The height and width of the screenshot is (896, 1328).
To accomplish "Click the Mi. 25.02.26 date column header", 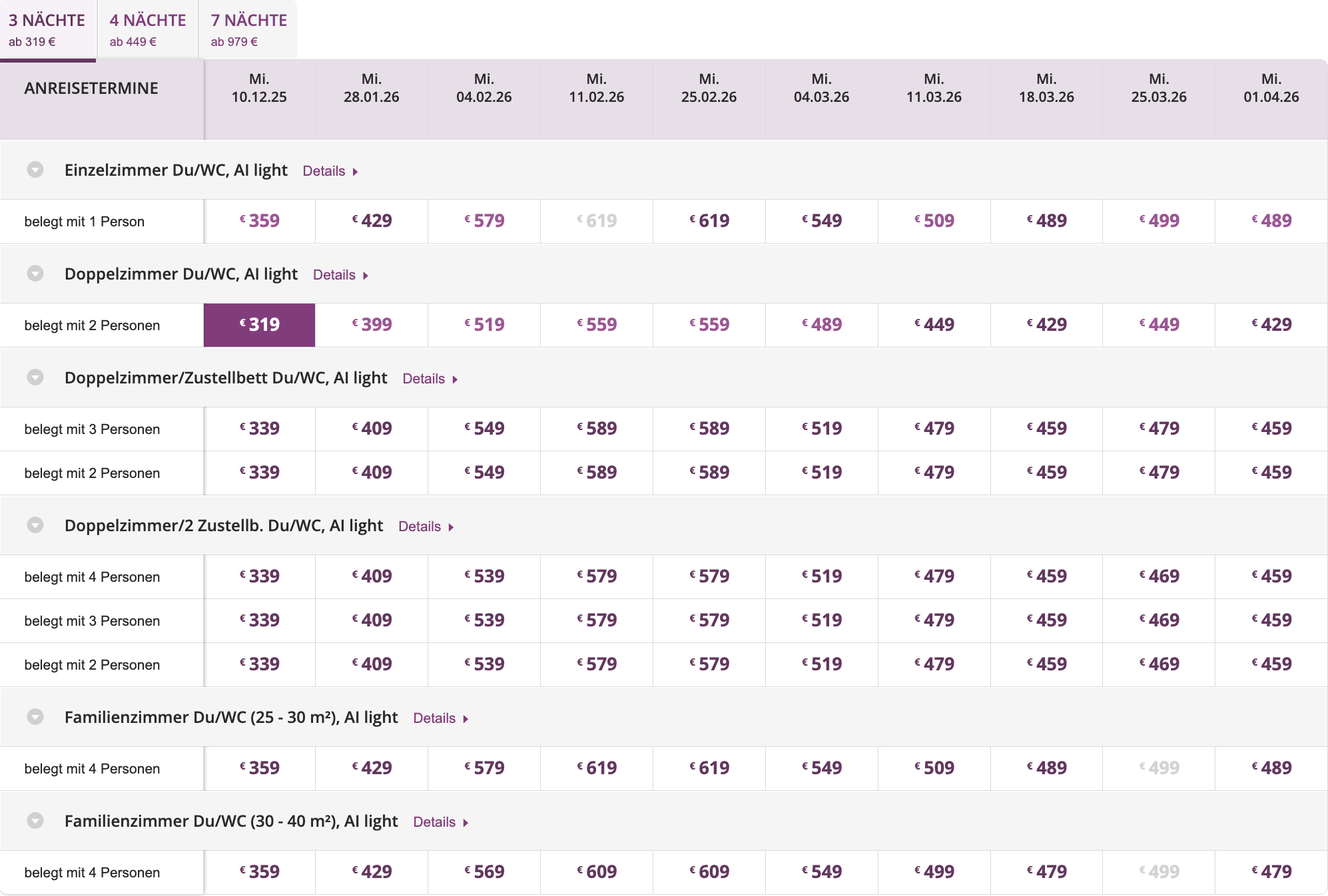I will pyautogui.click(x=709, y=89).
